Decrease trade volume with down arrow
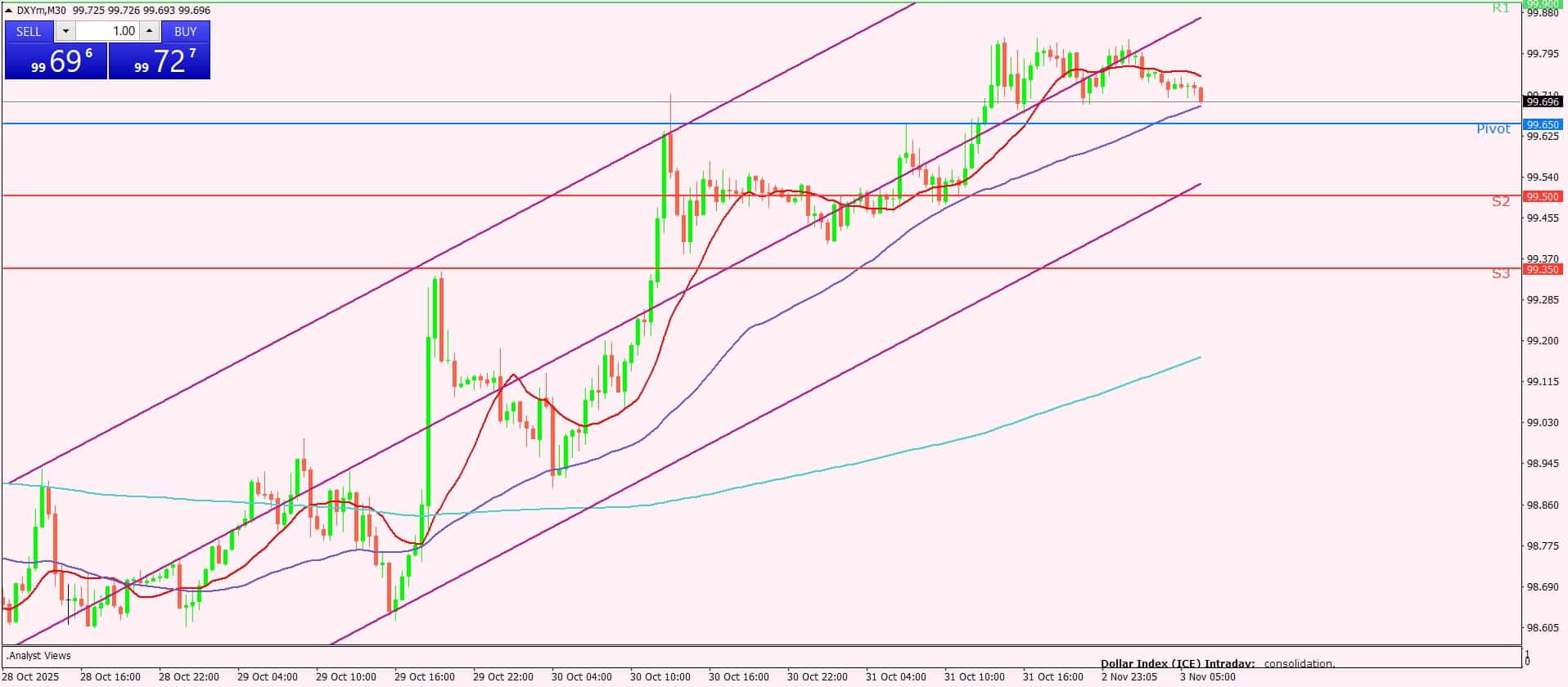The height and width of the screenshot is (687, 1568). [x=65, y=31]
